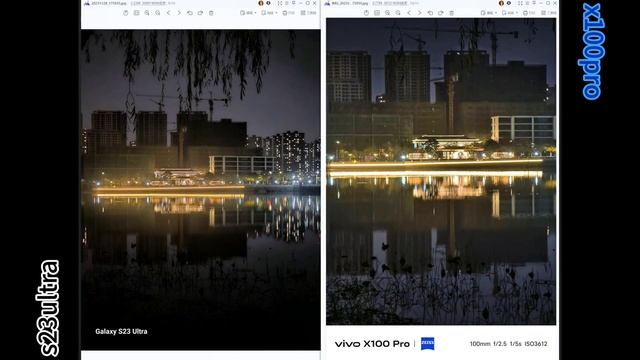Image resolution: width=640 pixels, height=360 pixels.
Task: Enter fullscreen from right viewer title bar
Action: click(x=520, y=3)
